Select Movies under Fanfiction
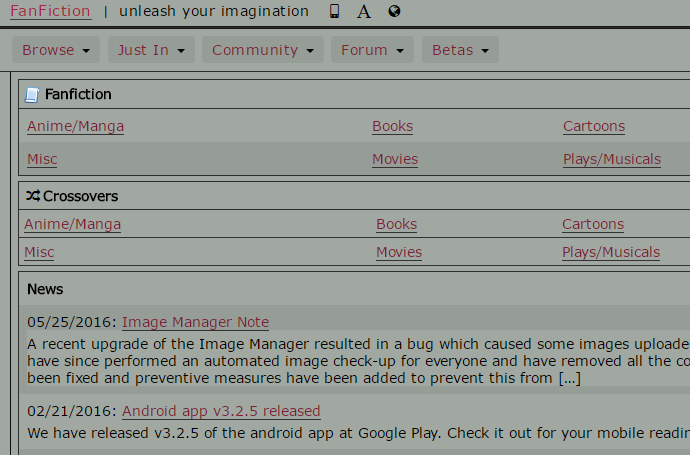This screenshot has width=690, height=455. pyautogui.click(x=395, y=159)
